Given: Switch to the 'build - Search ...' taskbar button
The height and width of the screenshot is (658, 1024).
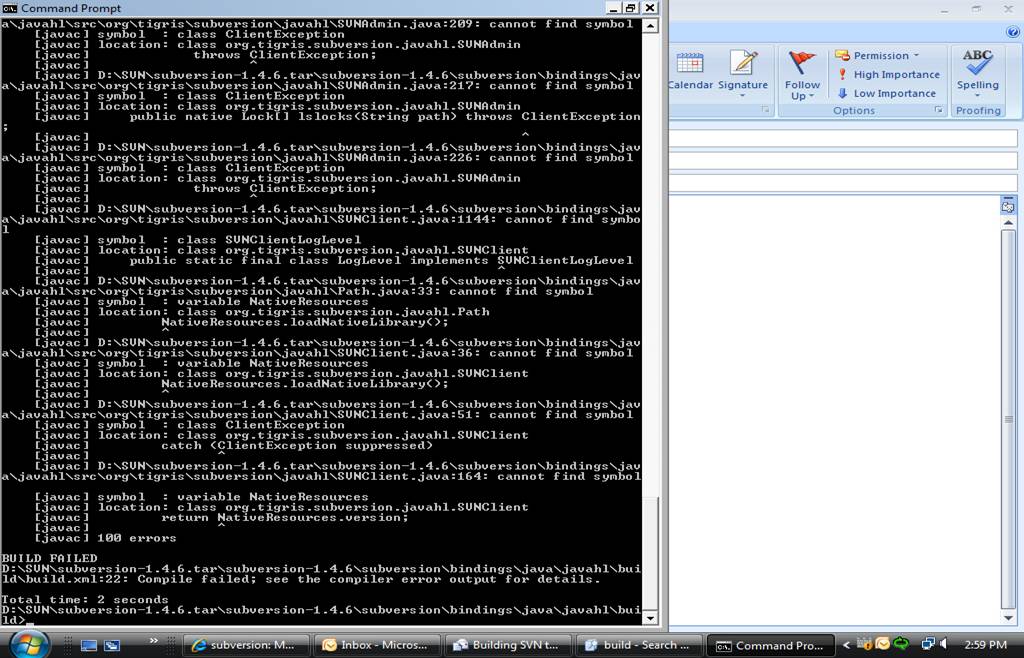Looking at the screenshot, I should (639, 645).
